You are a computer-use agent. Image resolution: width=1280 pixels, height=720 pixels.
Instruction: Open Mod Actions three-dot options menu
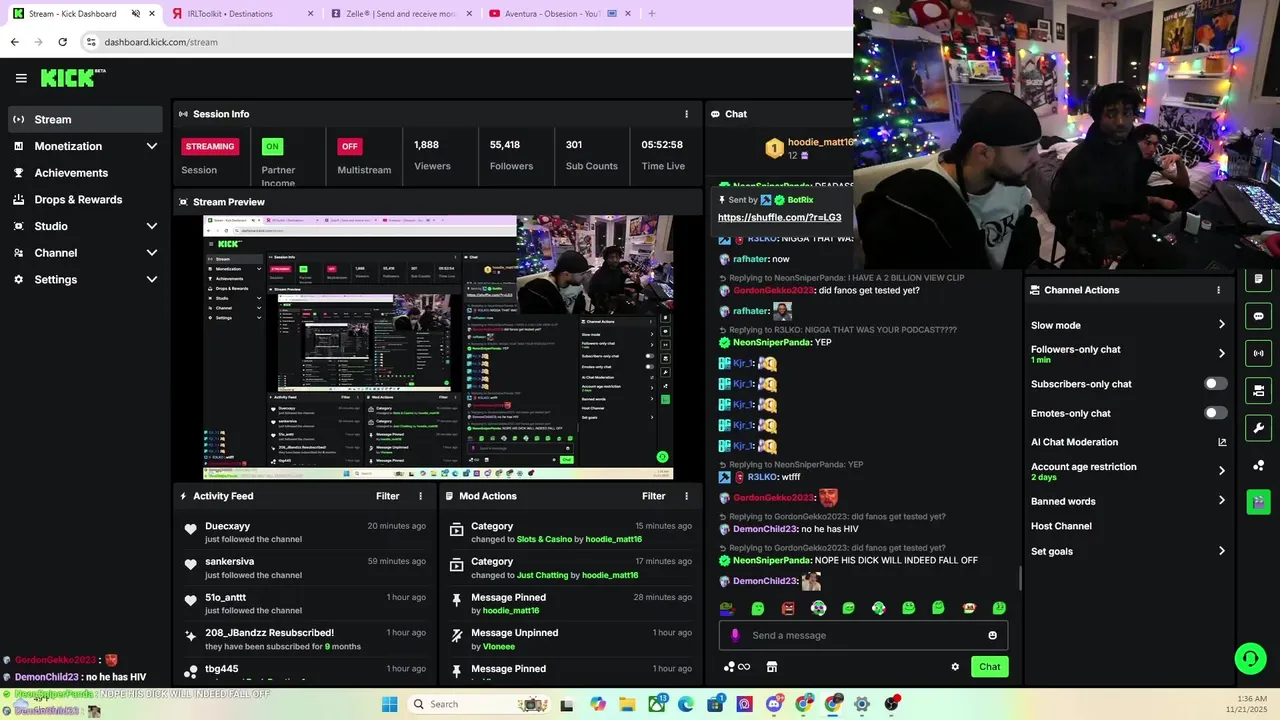[686, 496]
